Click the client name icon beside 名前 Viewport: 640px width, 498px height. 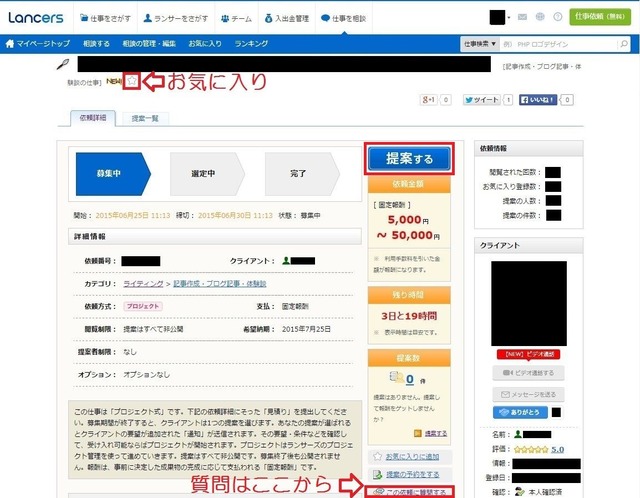[x=518, y=434]
